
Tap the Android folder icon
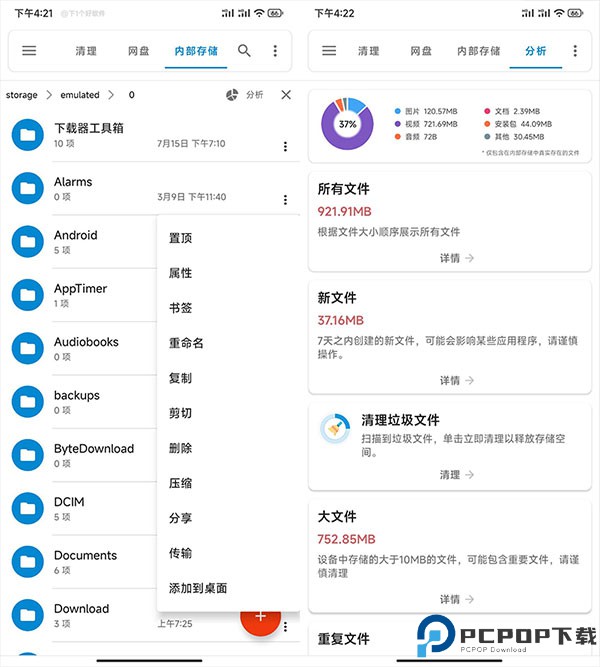(28, 242)
